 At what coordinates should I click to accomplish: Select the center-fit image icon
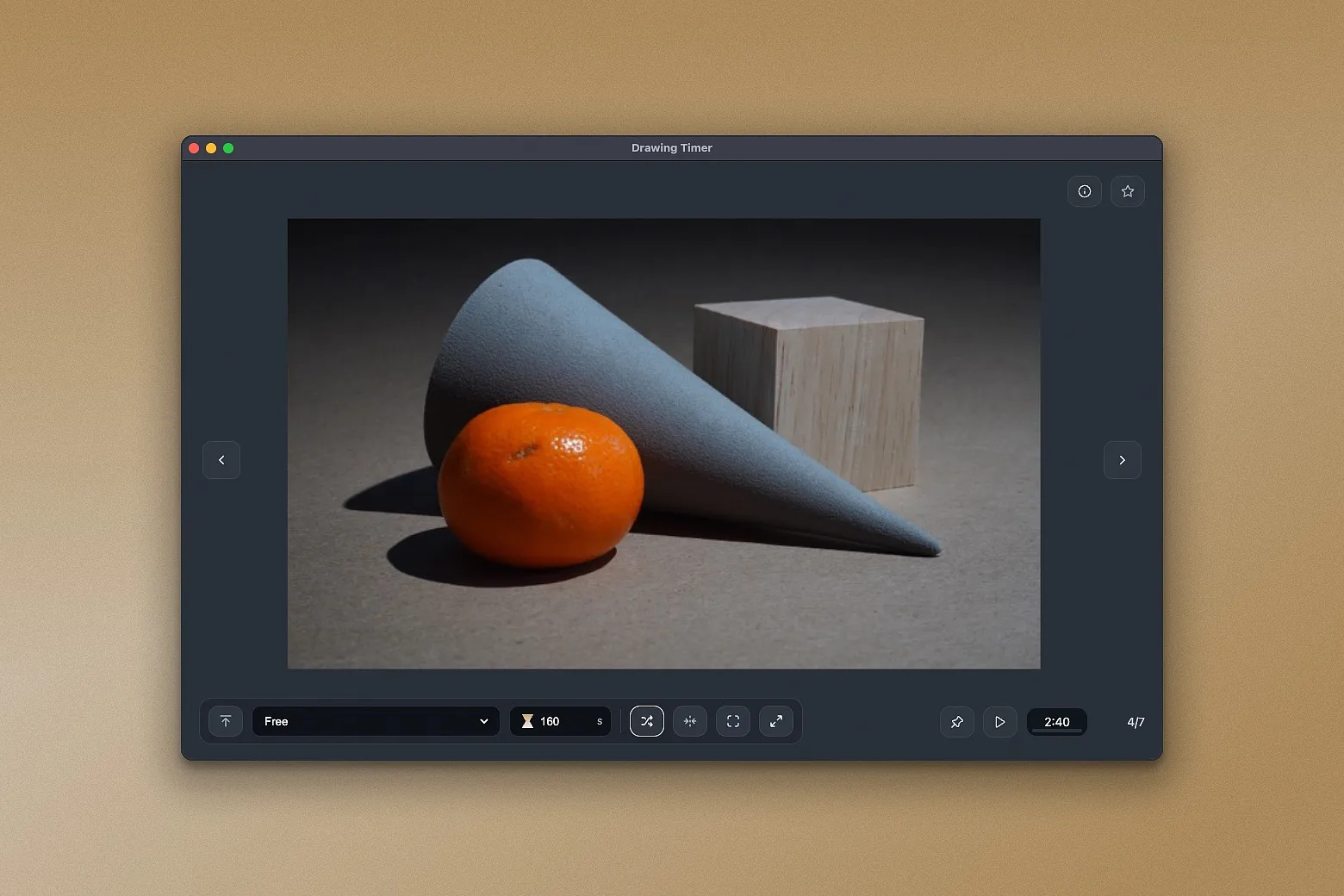pos(690,721)
